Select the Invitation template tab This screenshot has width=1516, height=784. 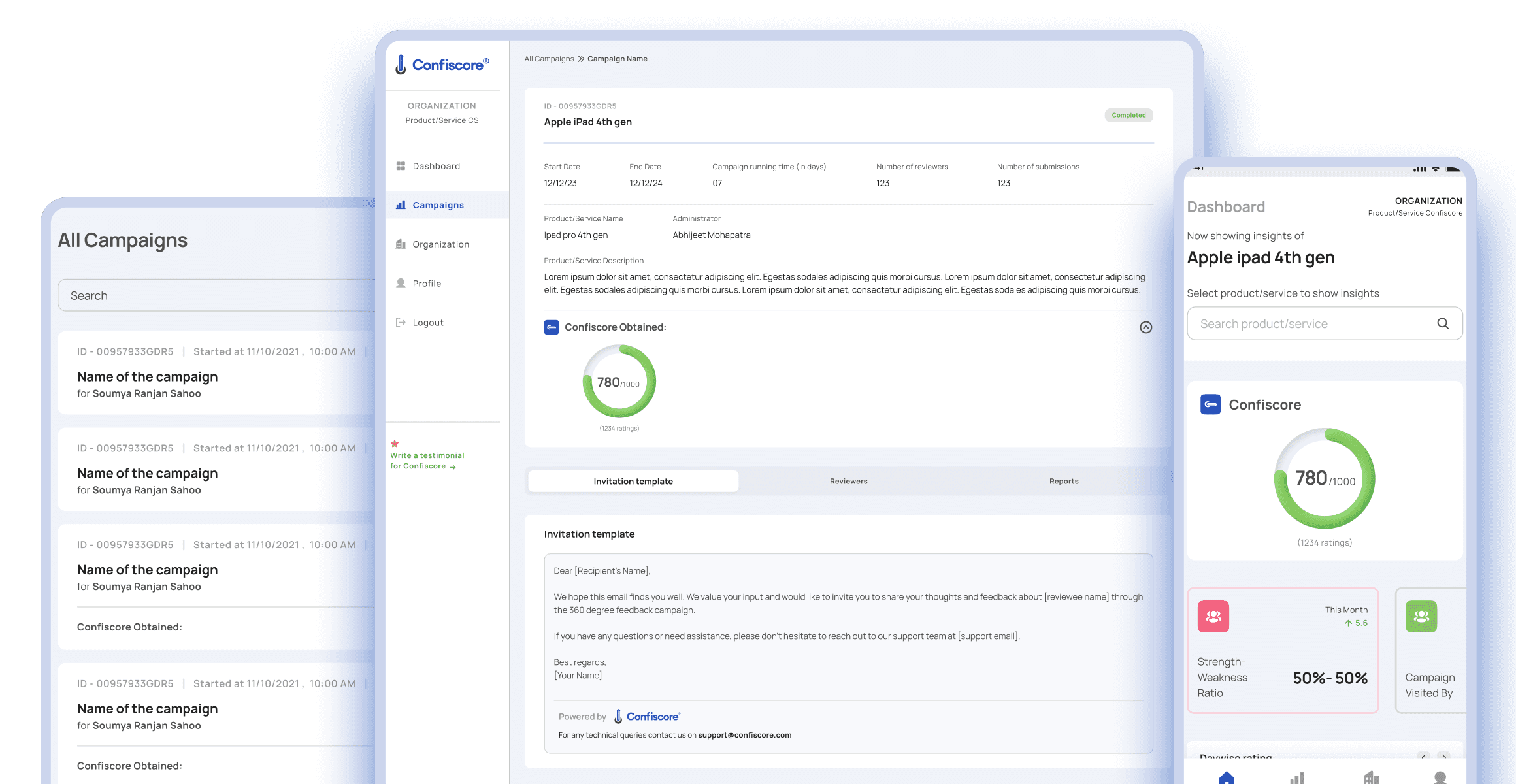click(x=633, y=482)
